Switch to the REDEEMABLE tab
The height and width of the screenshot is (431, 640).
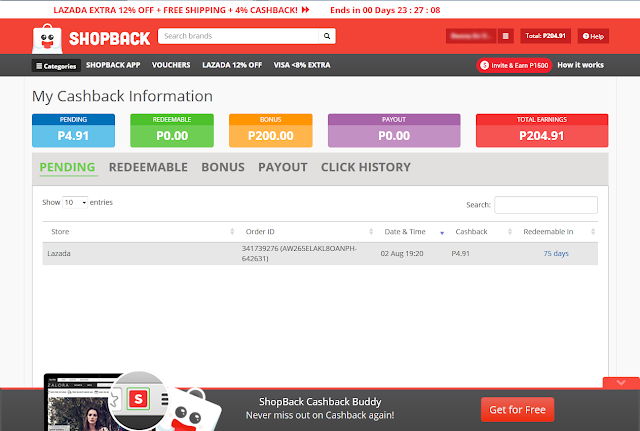(148, 167)
